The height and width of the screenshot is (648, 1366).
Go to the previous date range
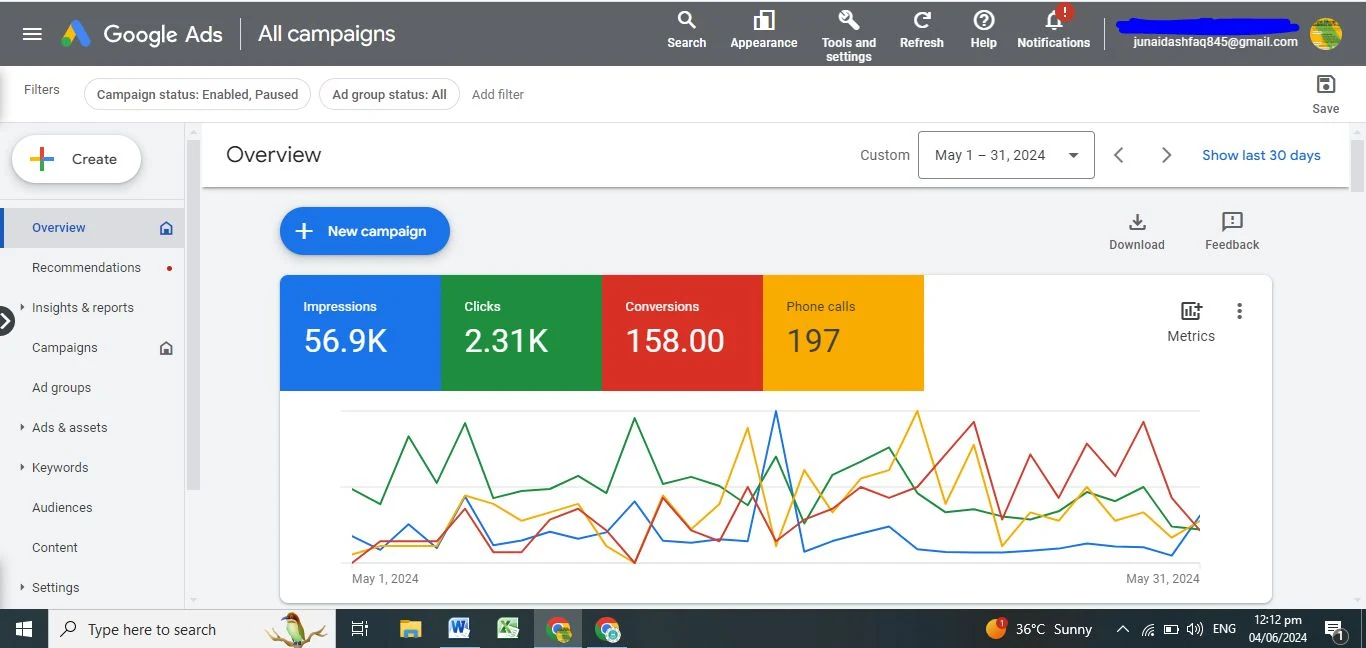tap(1119, 155)
